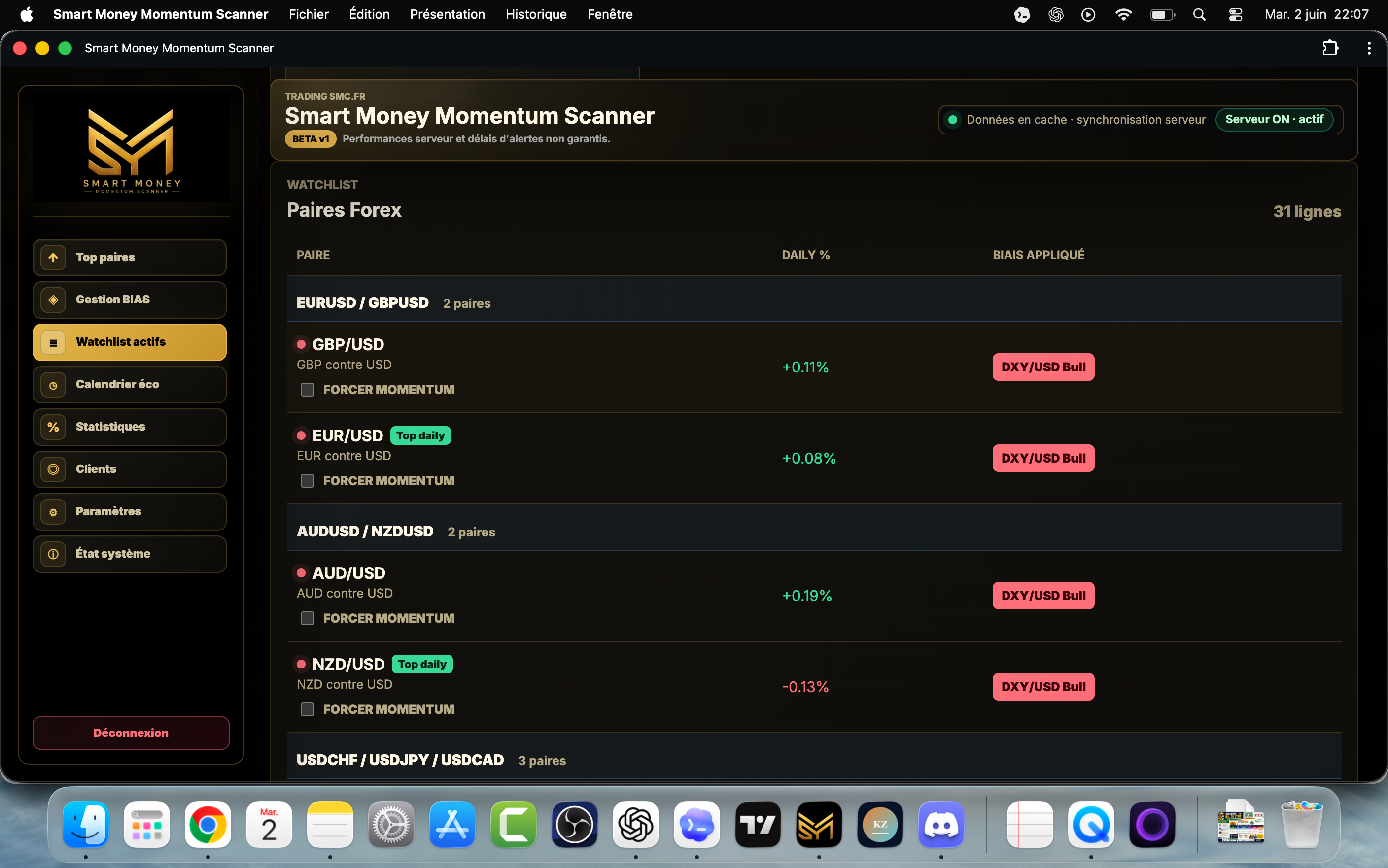Click the Top daily tag on EUR/USD
Screen dimensions: 1388x868
[x=420, y=435]
